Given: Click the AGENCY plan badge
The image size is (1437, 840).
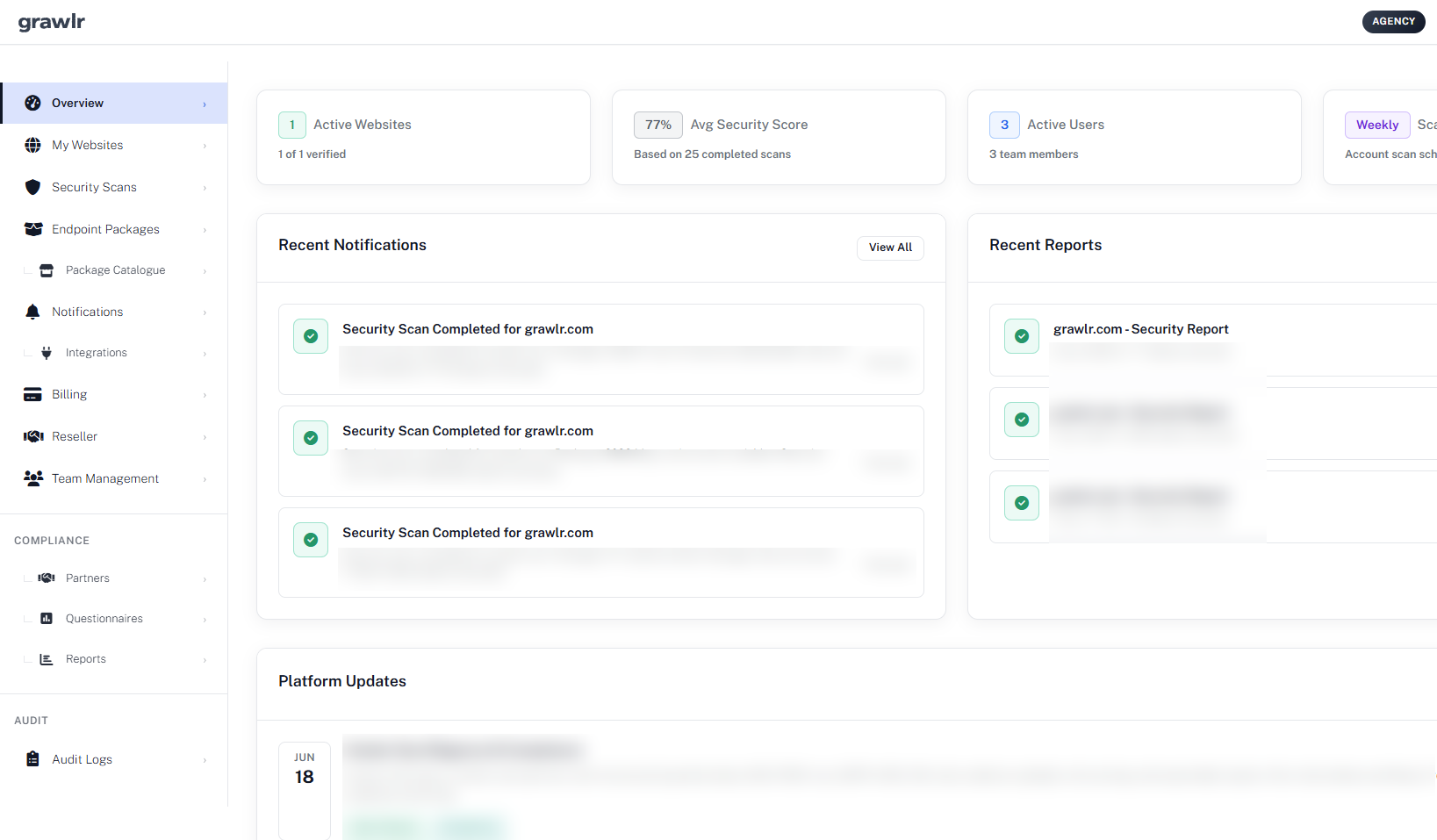Looking at the screenshot, I should point(1393,21).
